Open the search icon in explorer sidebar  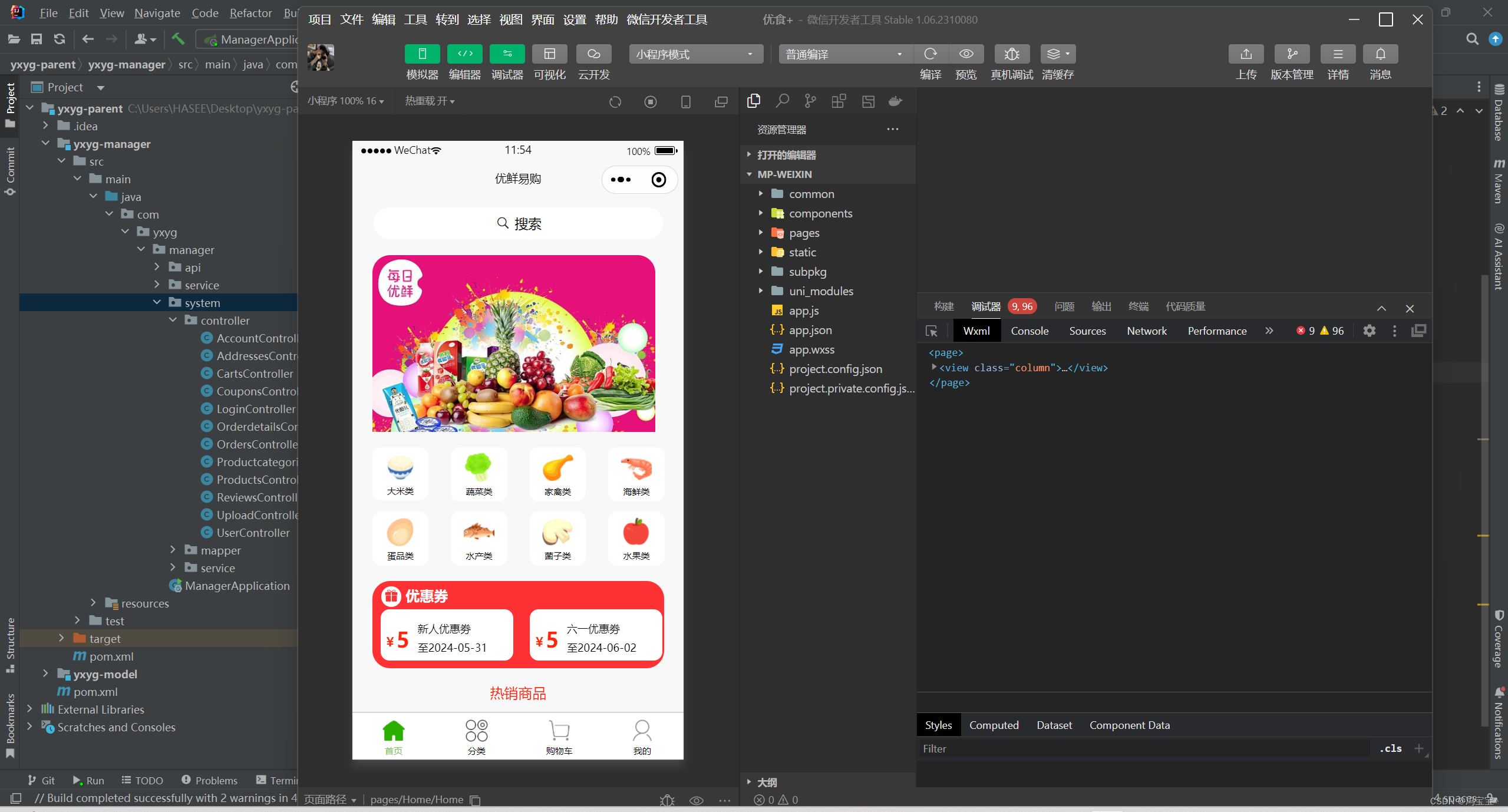pyautogui.click(x=782, y=101)
